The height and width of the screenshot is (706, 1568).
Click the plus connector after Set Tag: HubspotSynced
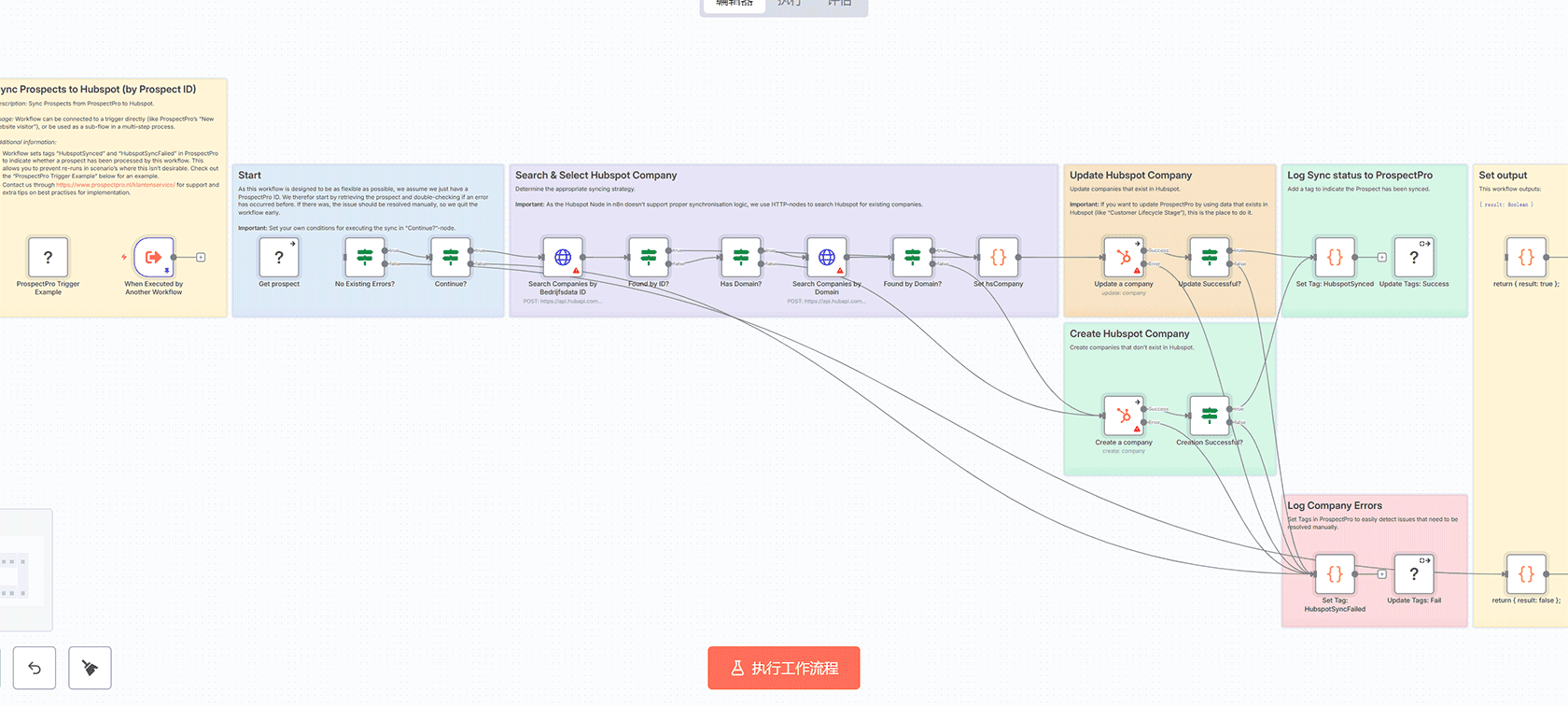(x=1382, y=257)
